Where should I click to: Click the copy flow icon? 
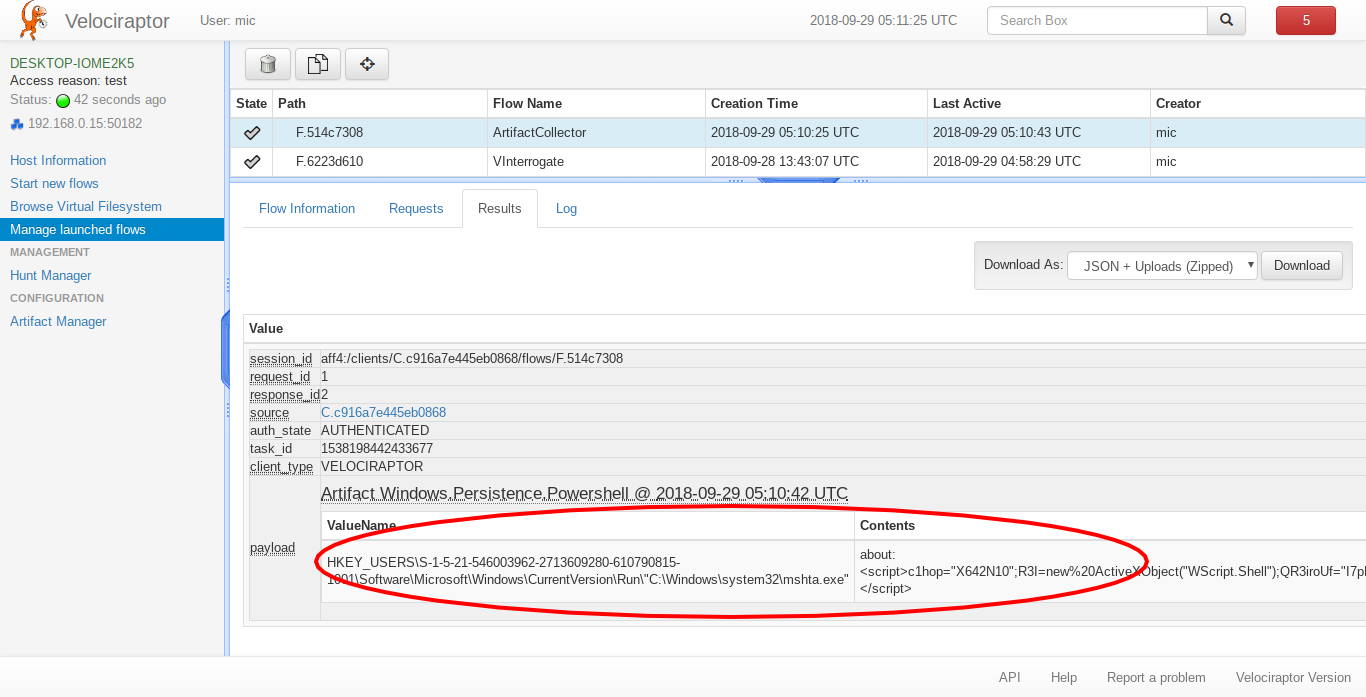[317, 65]
